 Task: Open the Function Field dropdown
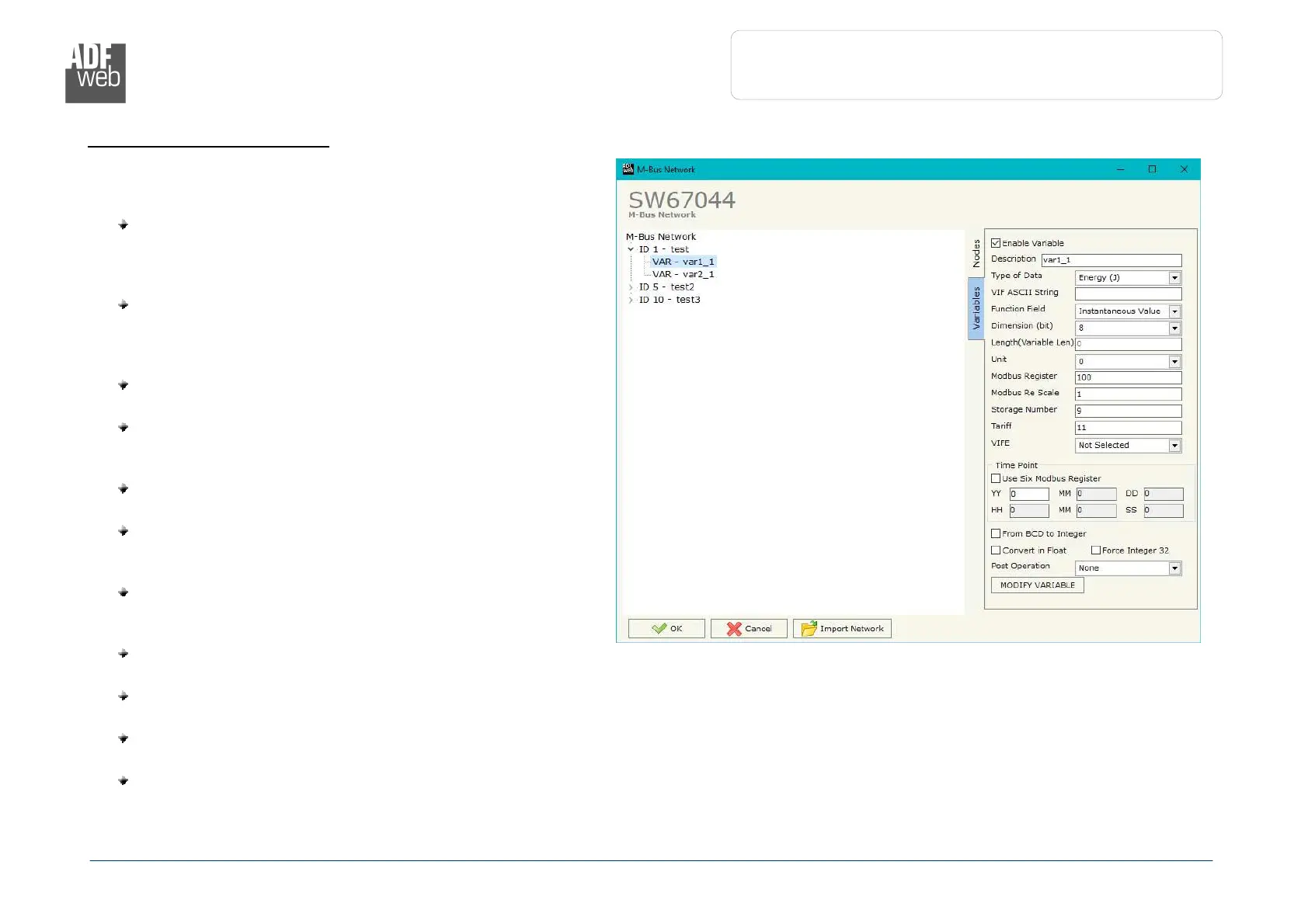tap(1174, 311)
